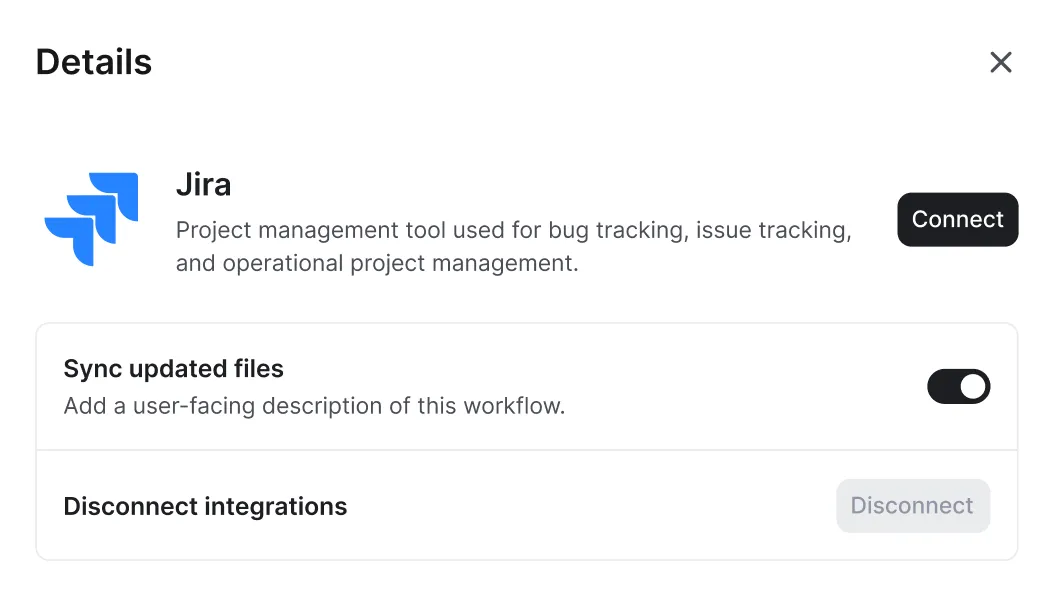Click the word "Sync" in the settings row

tap(87, 369)
